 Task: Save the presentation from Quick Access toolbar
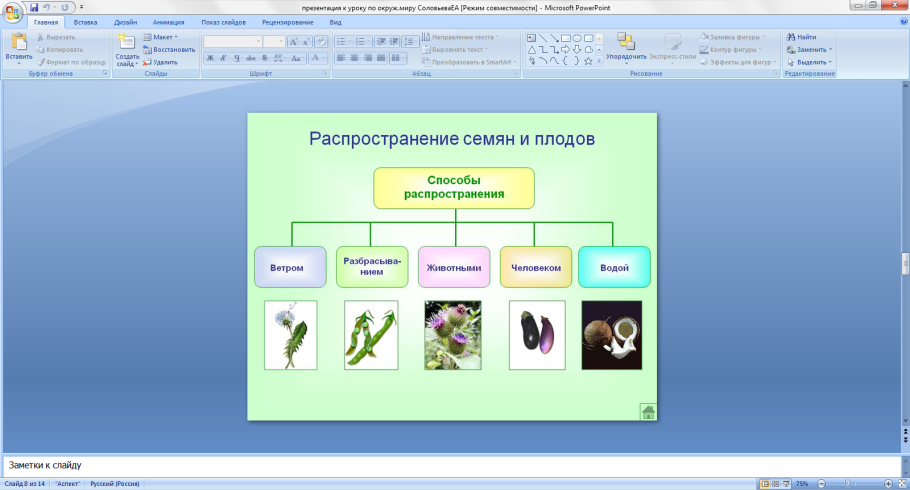click(34, 7)
